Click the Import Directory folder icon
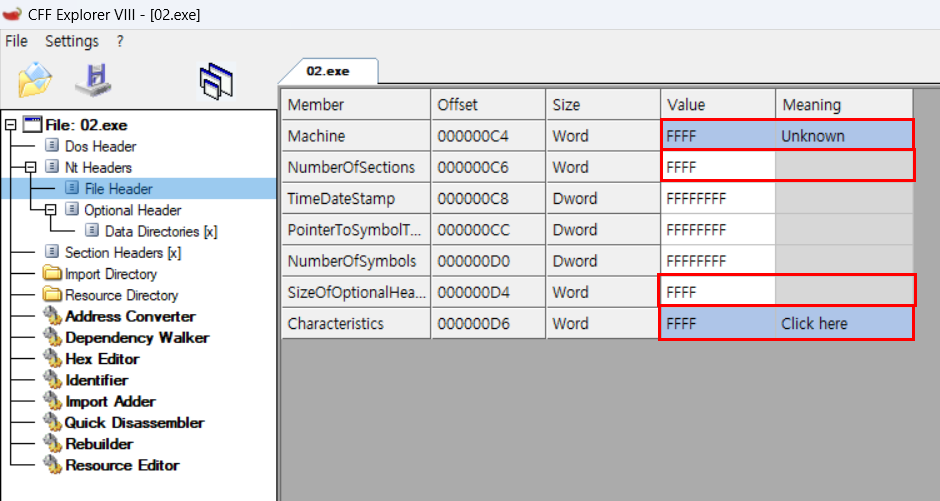Screen dimensions: 940x501 (53, 273)
